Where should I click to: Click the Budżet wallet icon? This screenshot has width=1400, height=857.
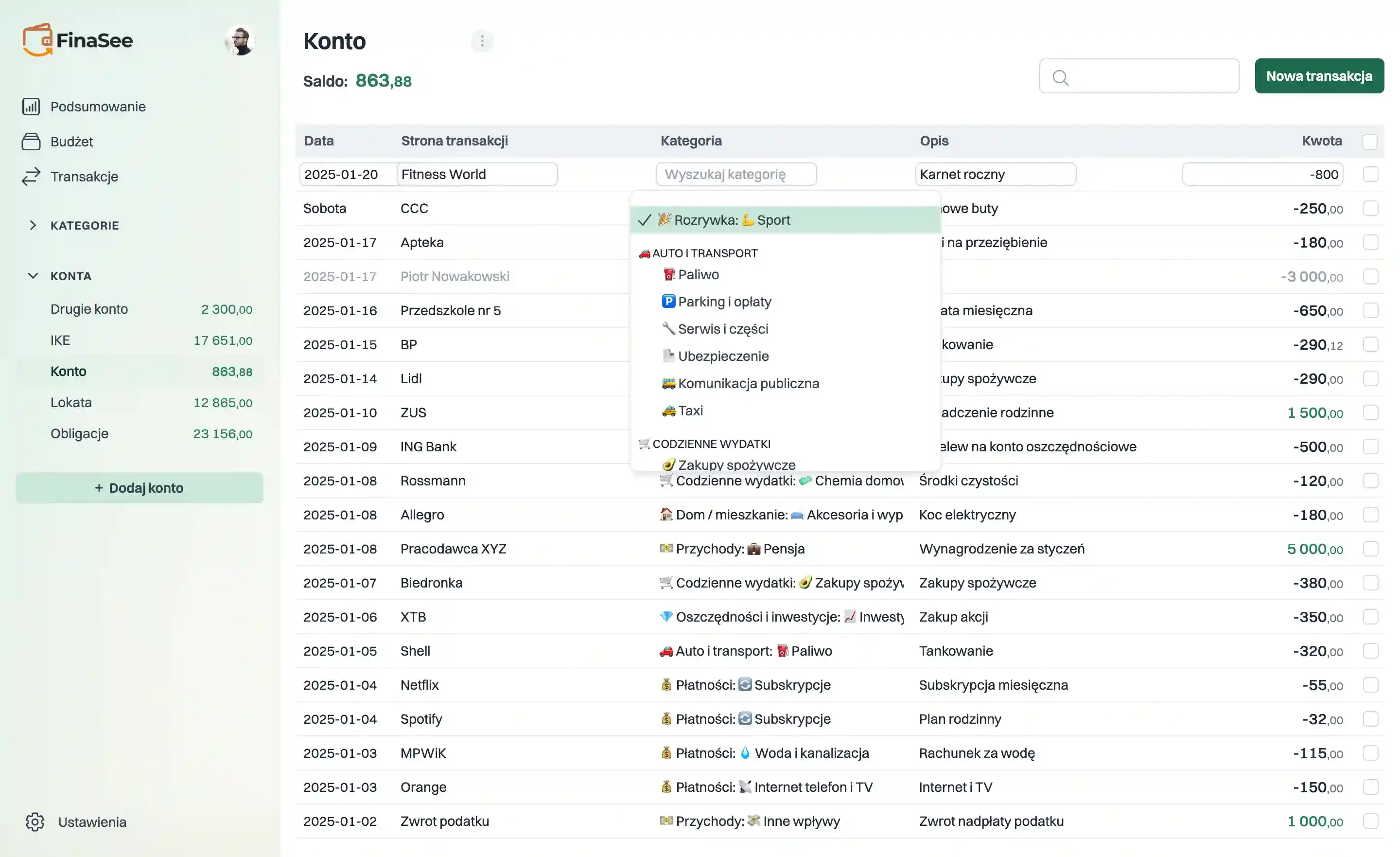31,142
